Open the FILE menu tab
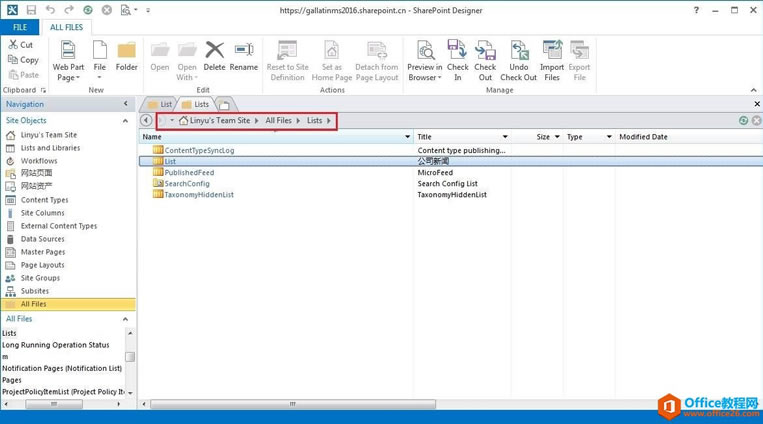763x424 pixels. (19, 27)
